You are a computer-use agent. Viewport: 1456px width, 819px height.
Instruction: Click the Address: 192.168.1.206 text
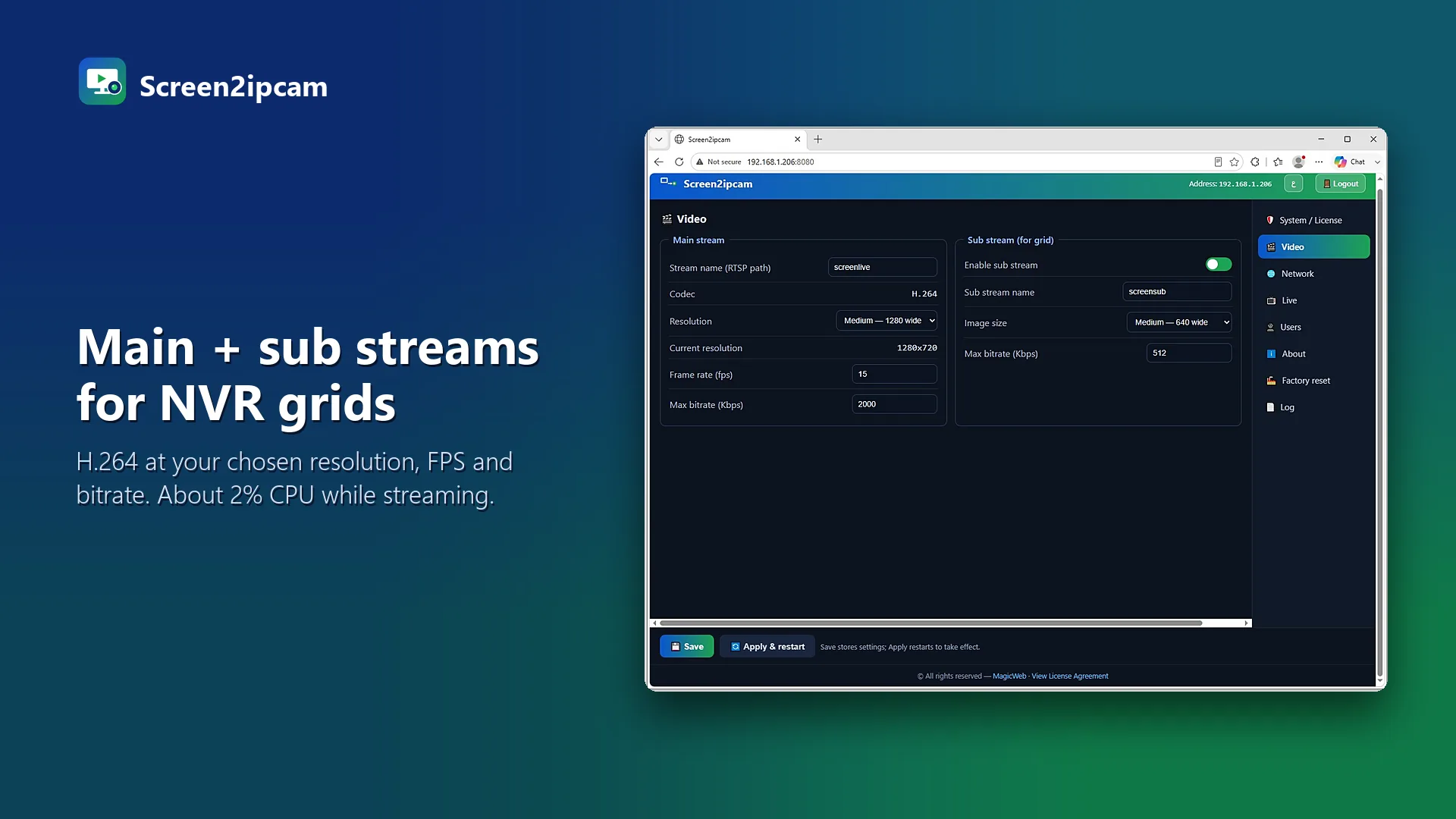[x=1230, y=184]
